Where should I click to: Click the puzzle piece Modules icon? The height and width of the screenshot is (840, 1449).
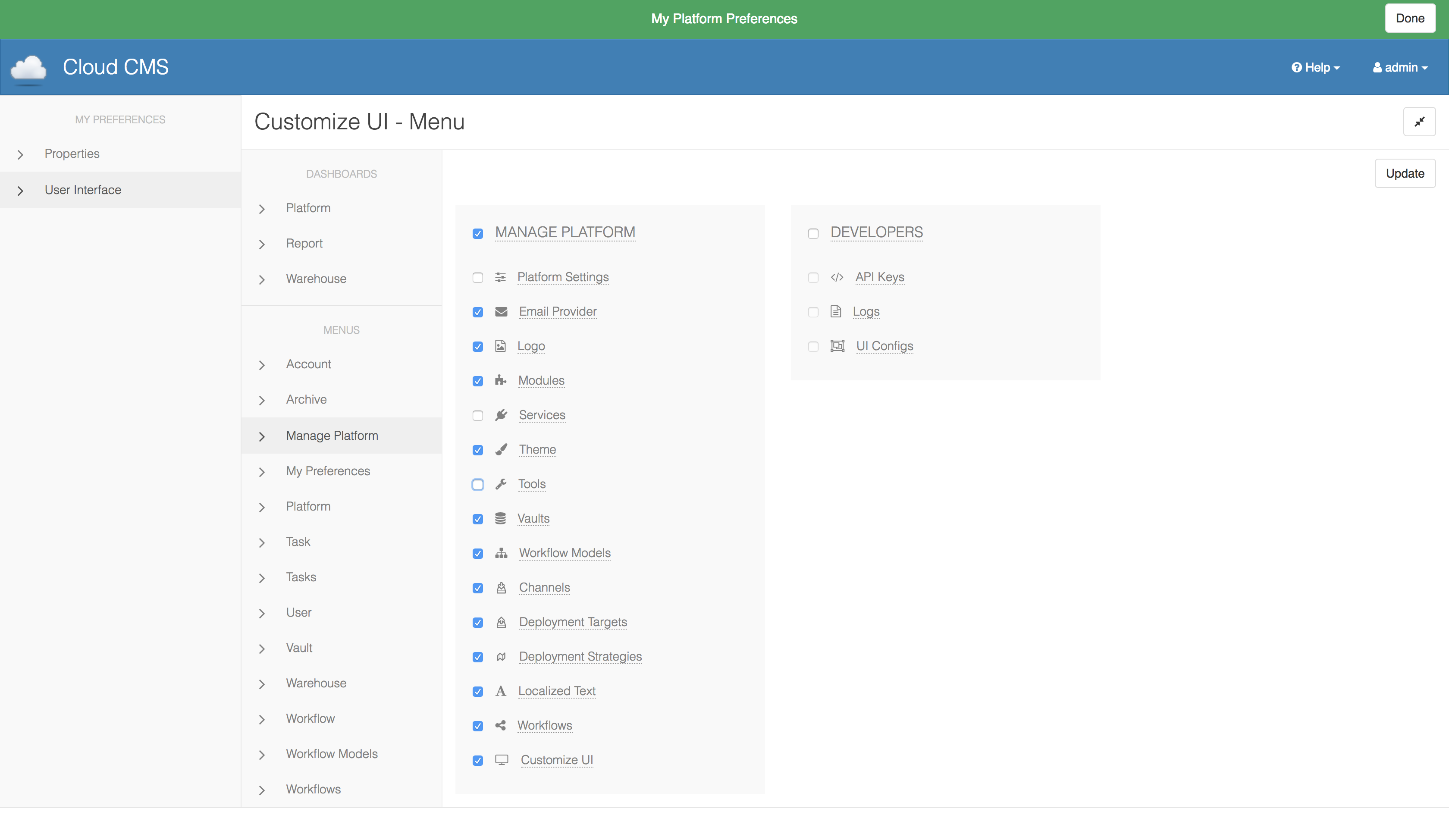[500, 381]
